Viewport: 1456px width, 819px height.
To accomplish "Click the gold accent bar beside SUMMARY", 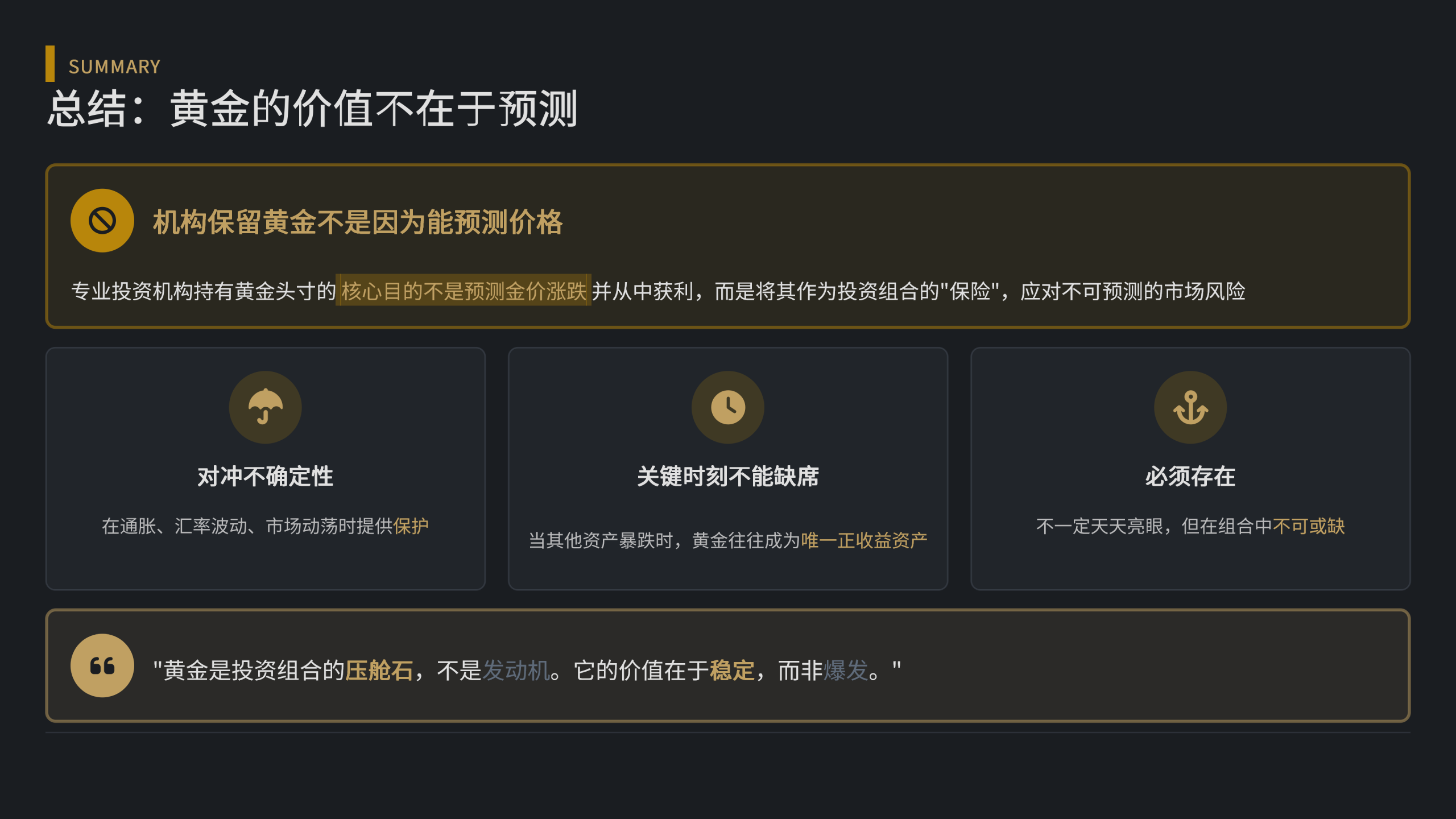I will 50,64.
